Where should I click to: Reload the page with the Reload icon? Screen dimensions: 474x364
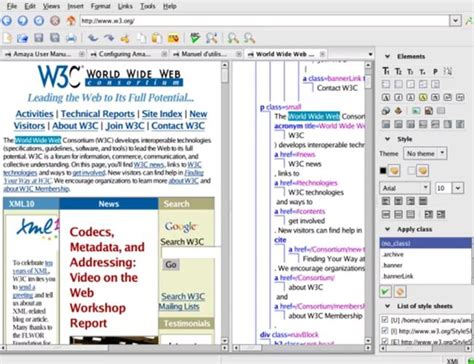(x=39, y=21)
